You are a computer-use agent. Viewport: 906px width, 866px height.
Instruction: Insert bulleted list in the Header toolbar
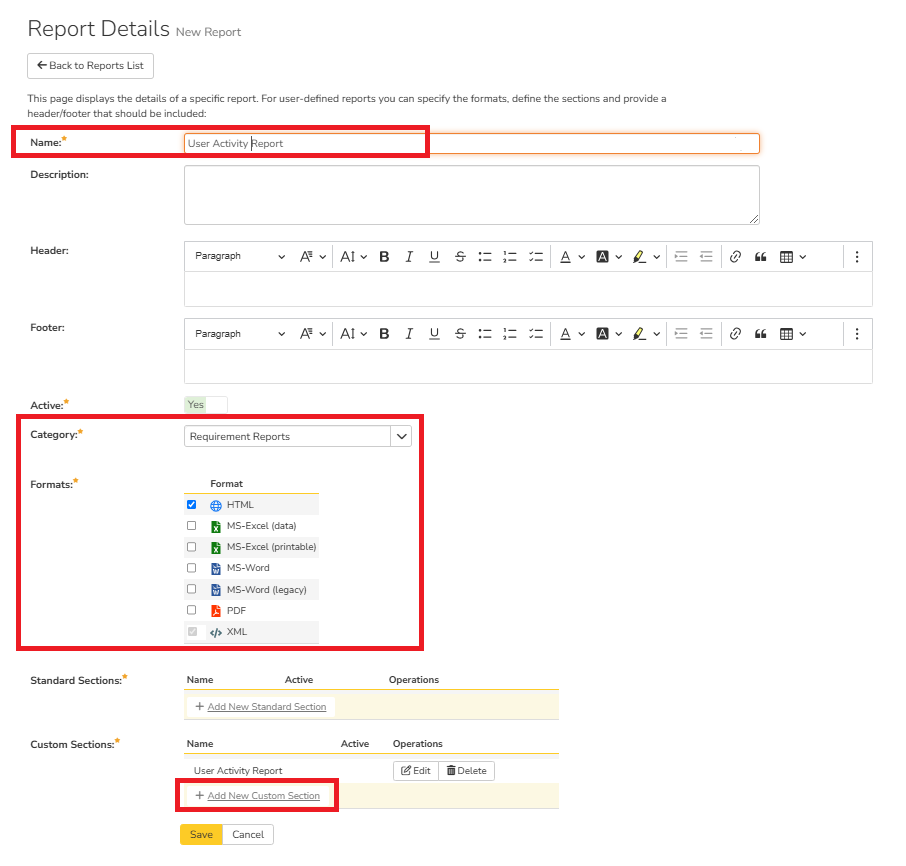[485, 257]
